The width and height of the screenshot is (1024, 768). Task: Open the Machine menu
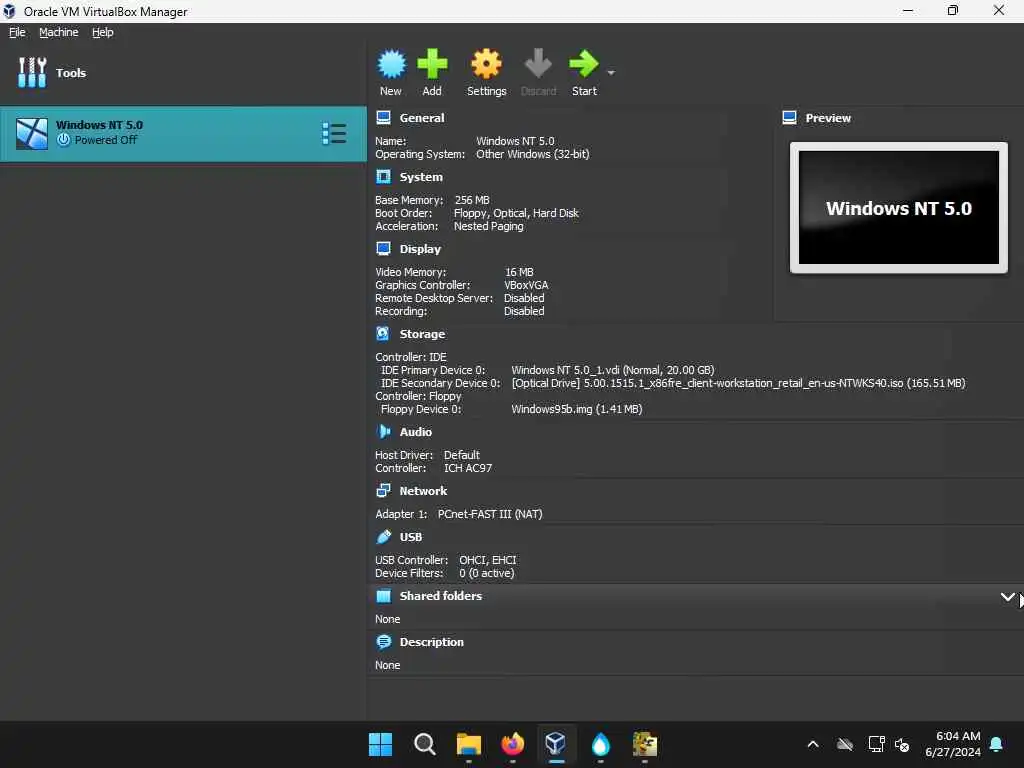coord(59,32)
